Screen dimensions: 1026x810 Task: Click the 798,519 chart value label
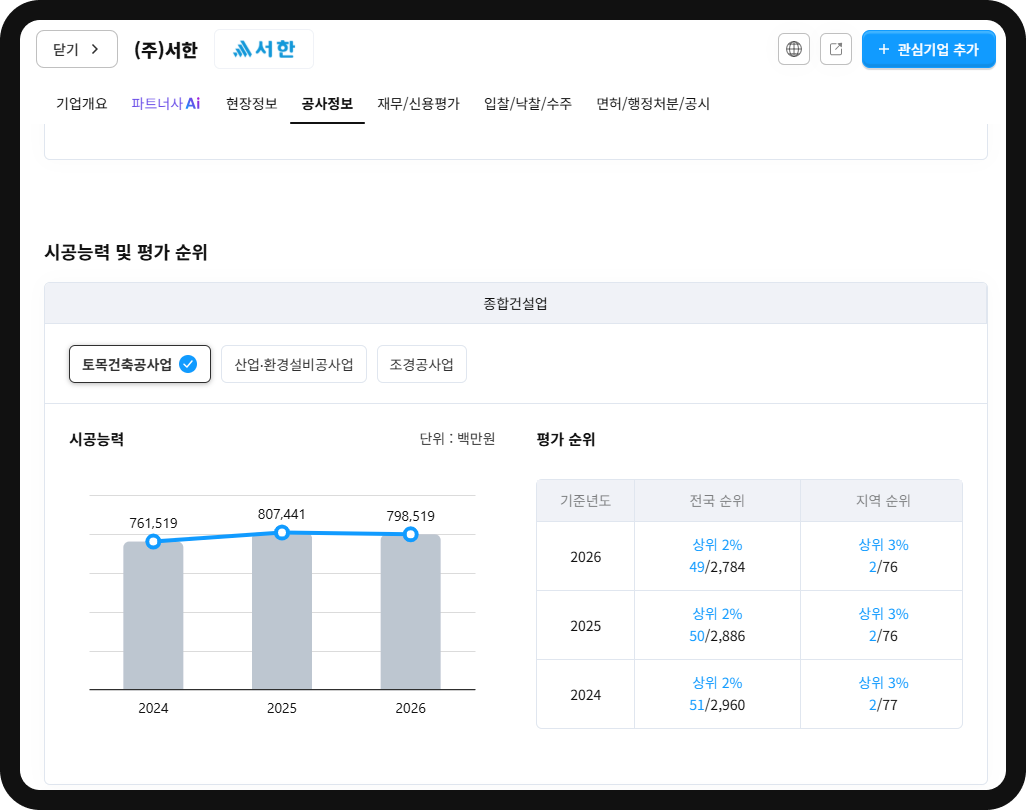point(410,516)
